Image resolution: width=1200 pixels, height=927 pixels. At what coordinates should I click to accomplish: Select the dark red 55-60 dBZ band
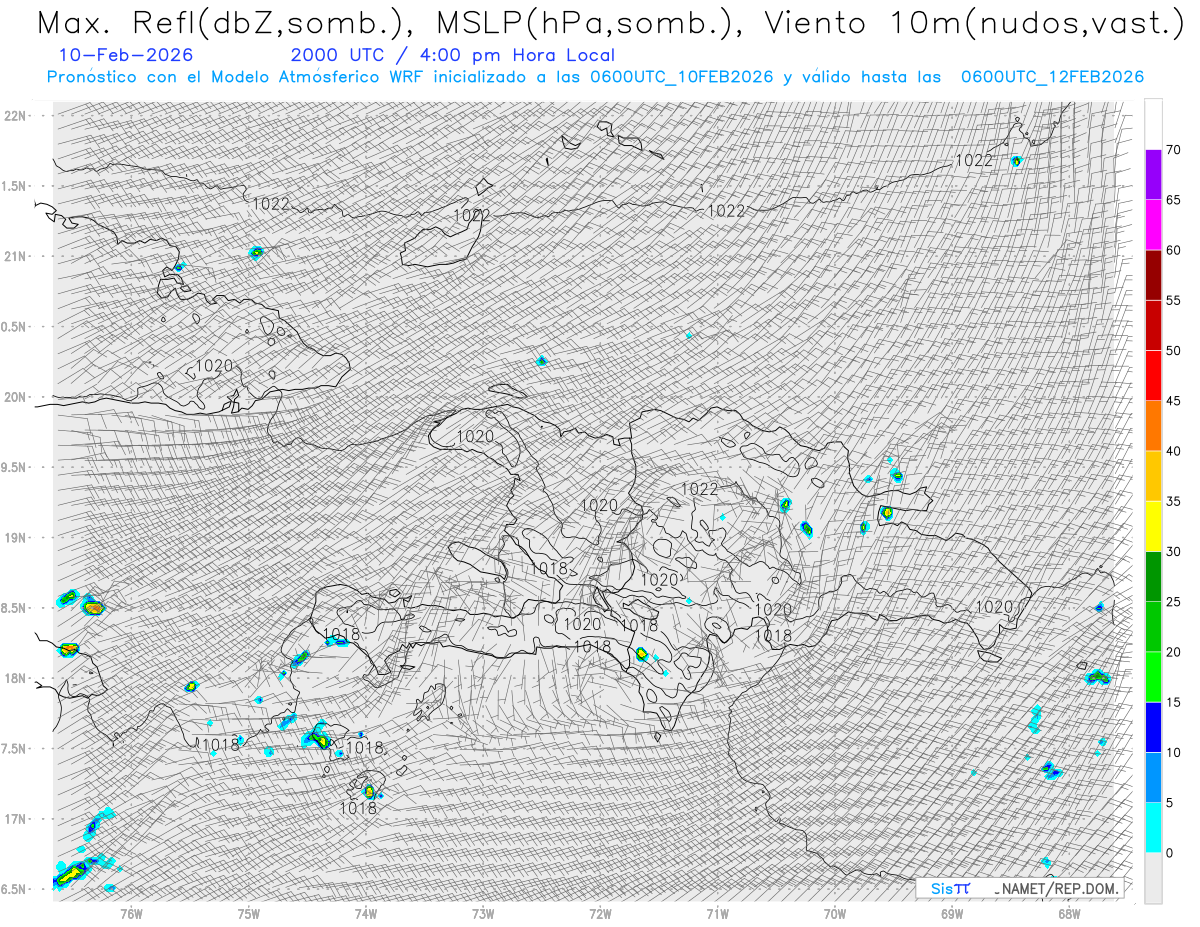(1153, 275)
